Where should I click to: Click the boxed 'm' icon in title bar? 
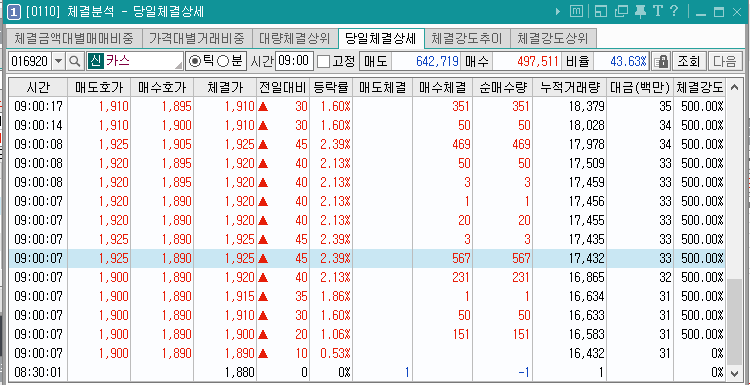pyautogui.click(x=577, y=12)
